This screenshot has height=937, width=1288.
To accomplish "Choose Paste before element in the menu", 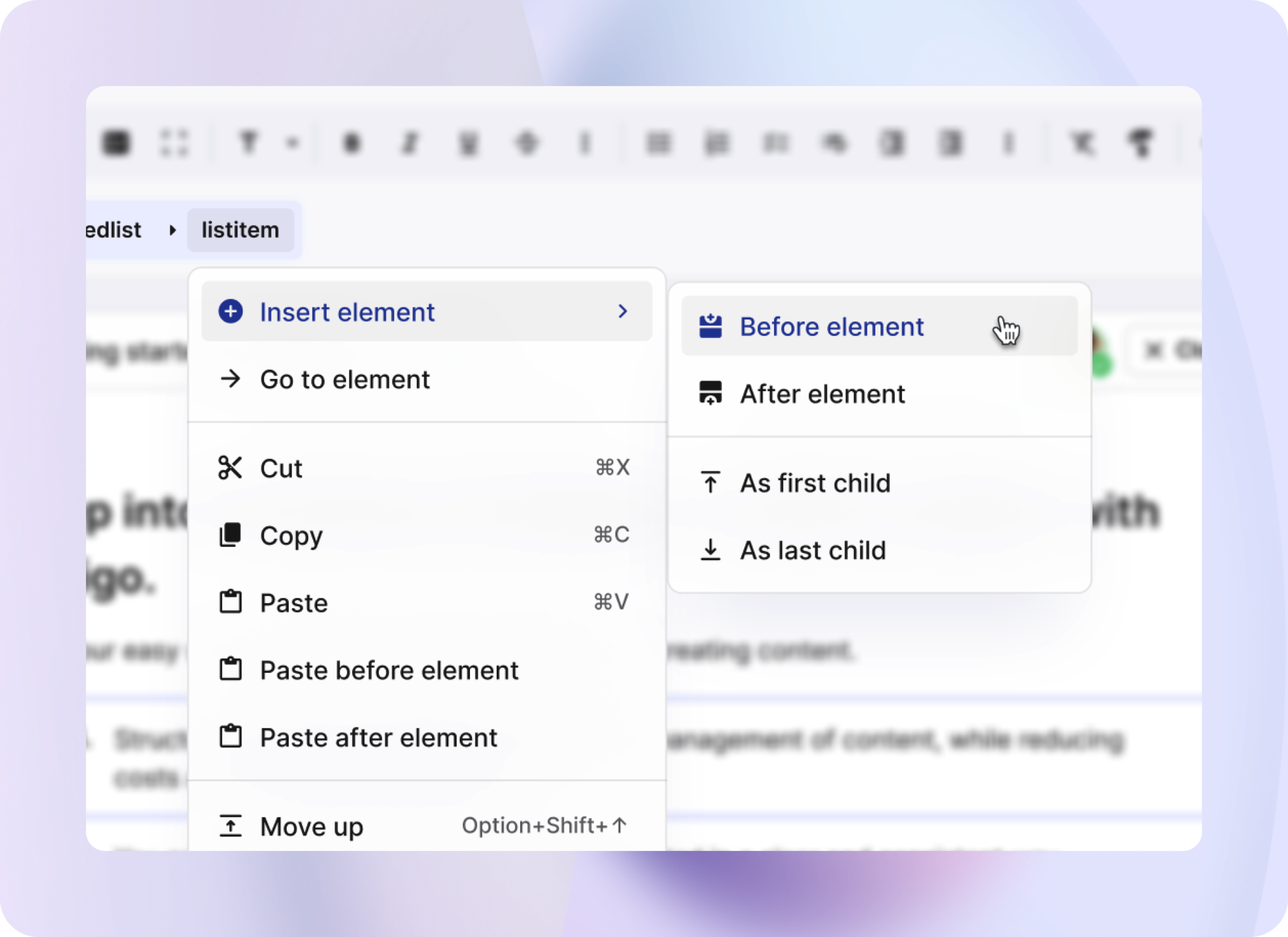I will (388, 670).
